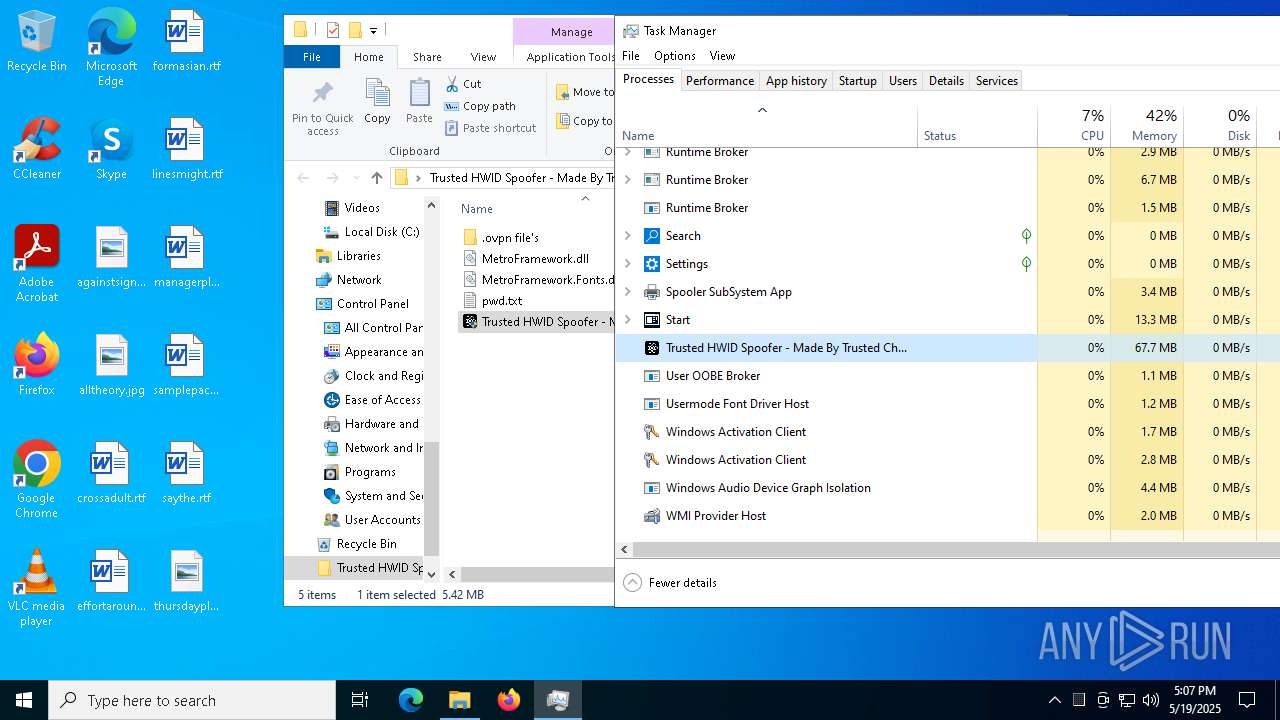Screen dimensions: 1280x720
Task: Select alltheory.jpg desktop image file
Action: (x=111, y=366)
